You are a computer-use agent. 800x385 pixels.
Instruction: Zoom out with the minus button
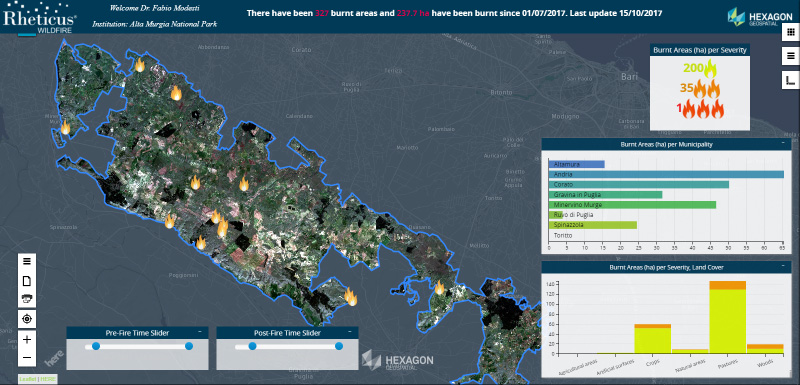27,357
